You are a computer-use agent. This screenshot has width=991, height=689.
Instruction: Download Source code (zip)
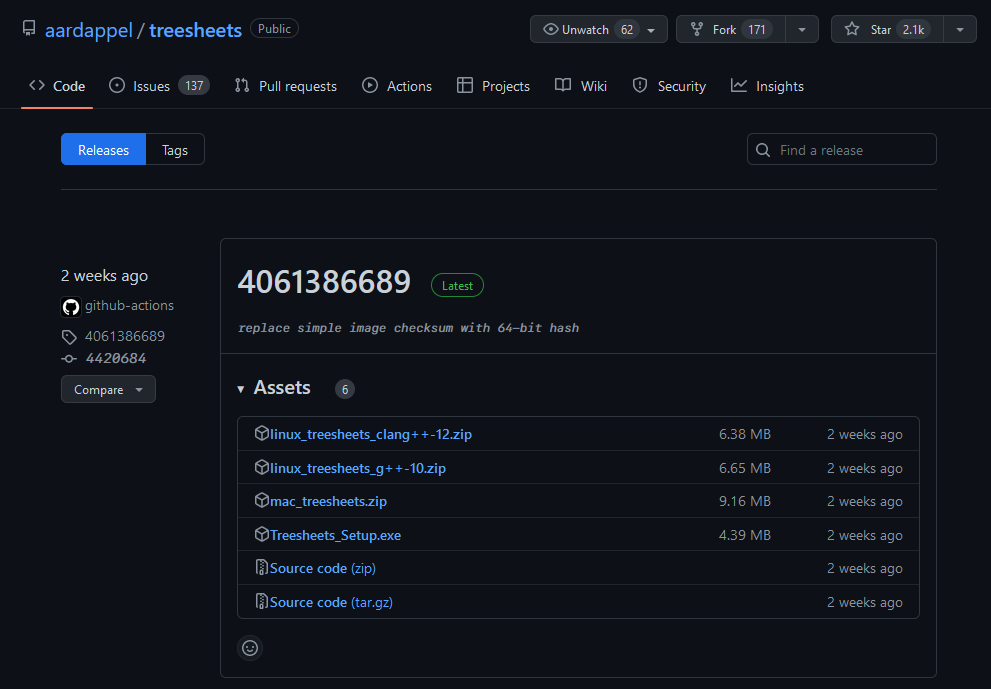[x=322, y=568]
